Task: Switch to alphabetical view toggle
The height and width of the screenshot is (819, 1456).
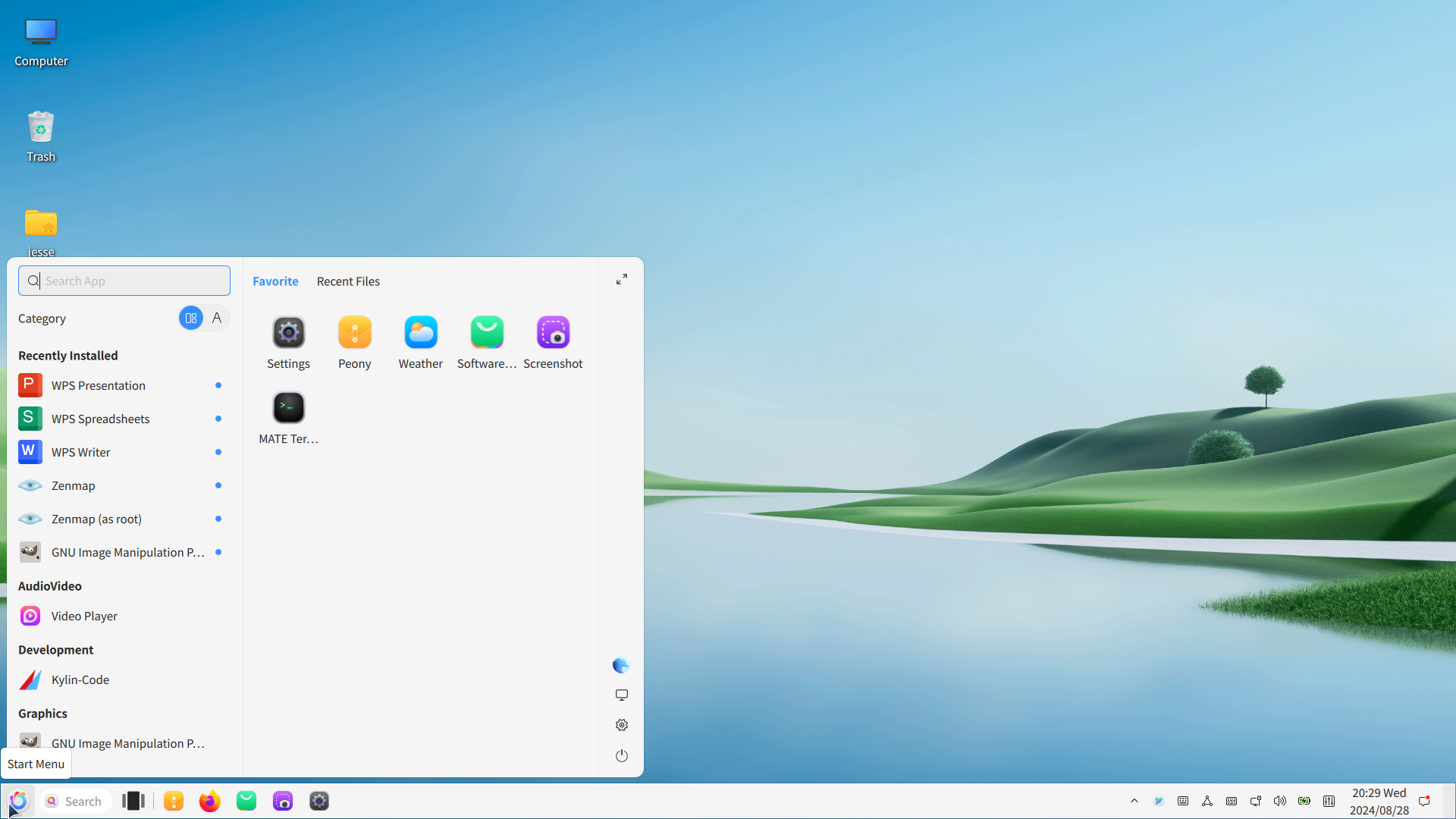Action: (217, 318)
